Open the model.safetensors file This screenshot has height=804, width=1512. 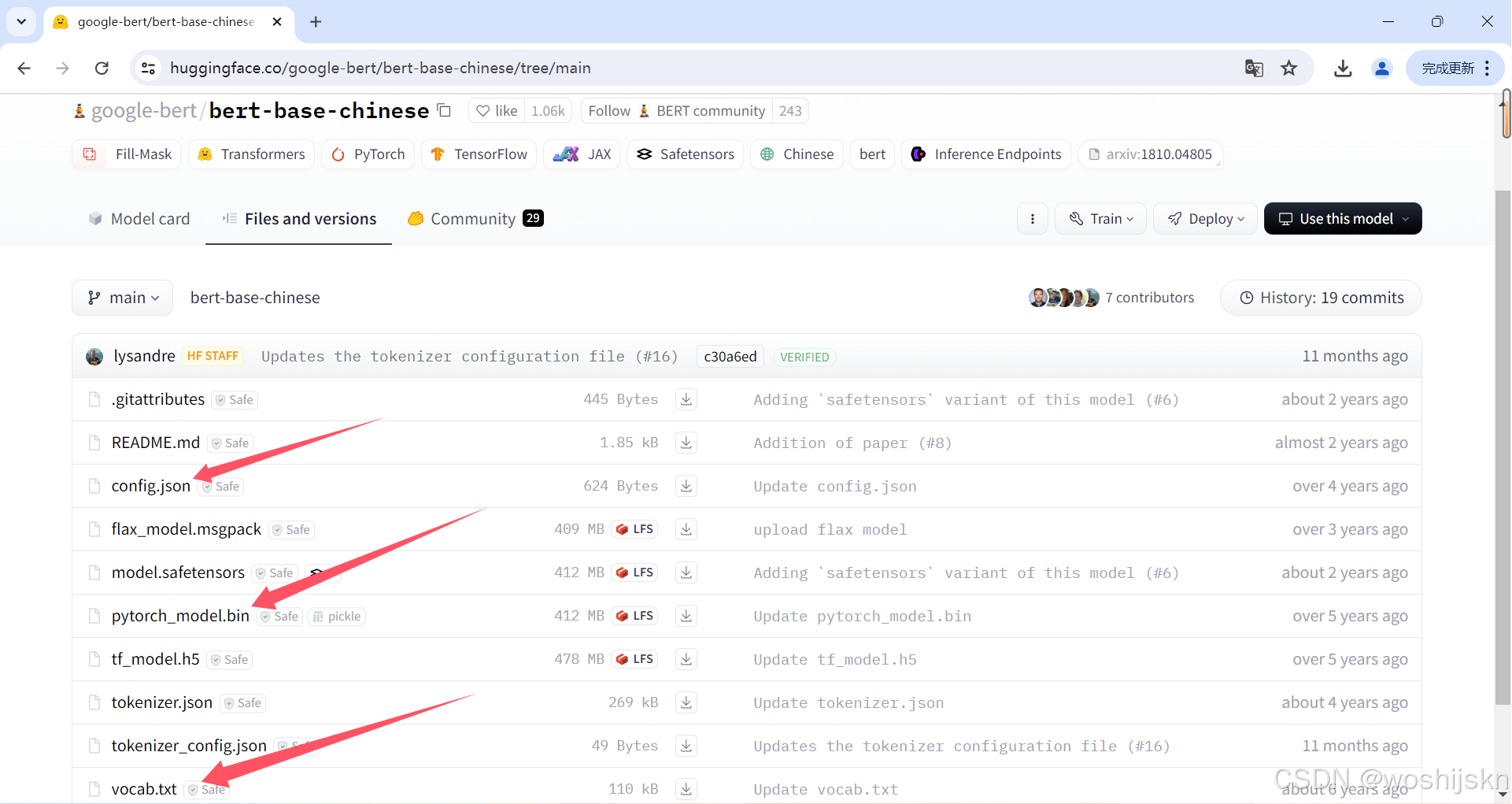[178, 572]
